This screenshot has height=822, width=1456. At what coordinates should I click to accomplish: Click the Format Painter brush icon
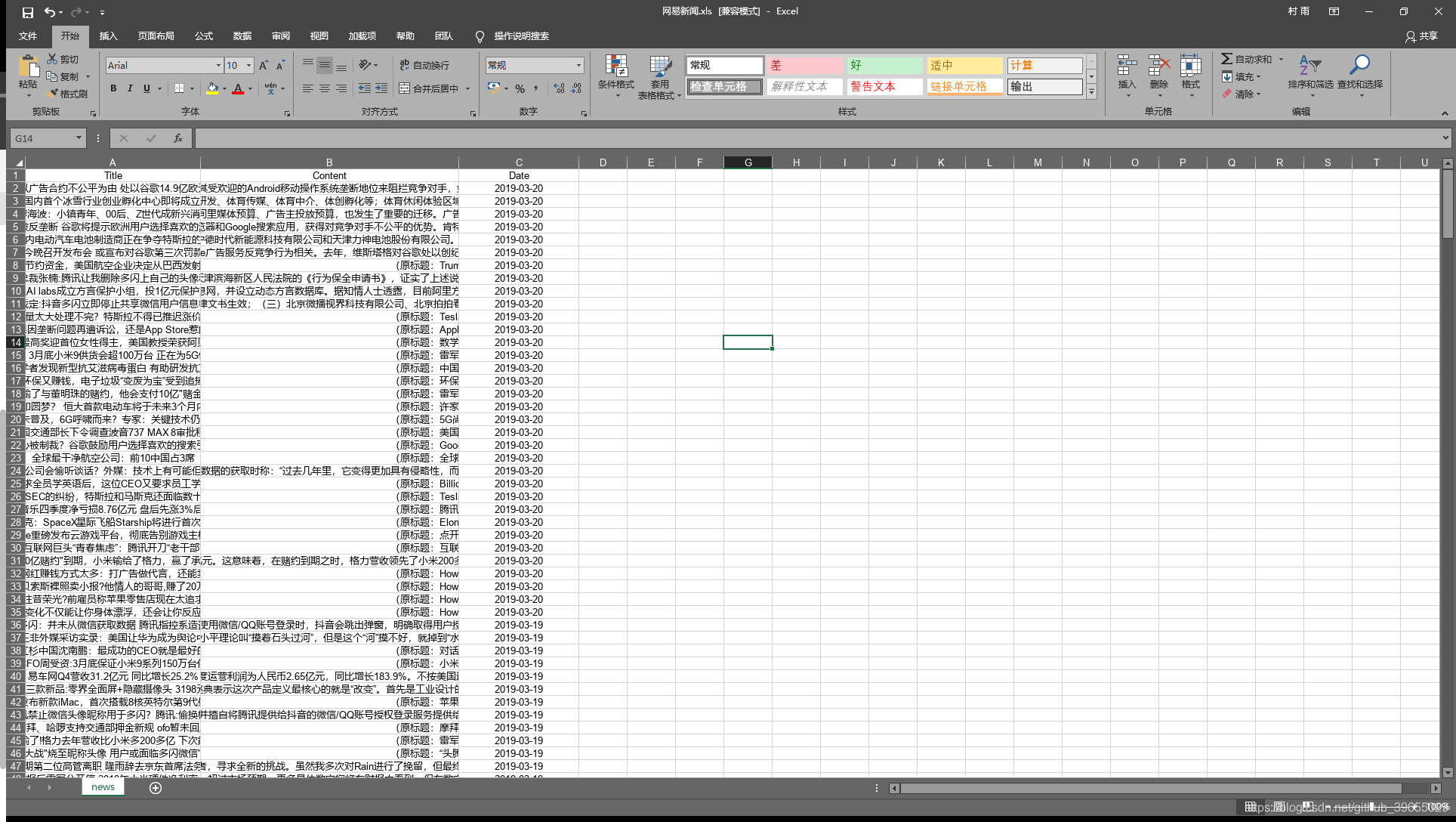tap(54, 94)
